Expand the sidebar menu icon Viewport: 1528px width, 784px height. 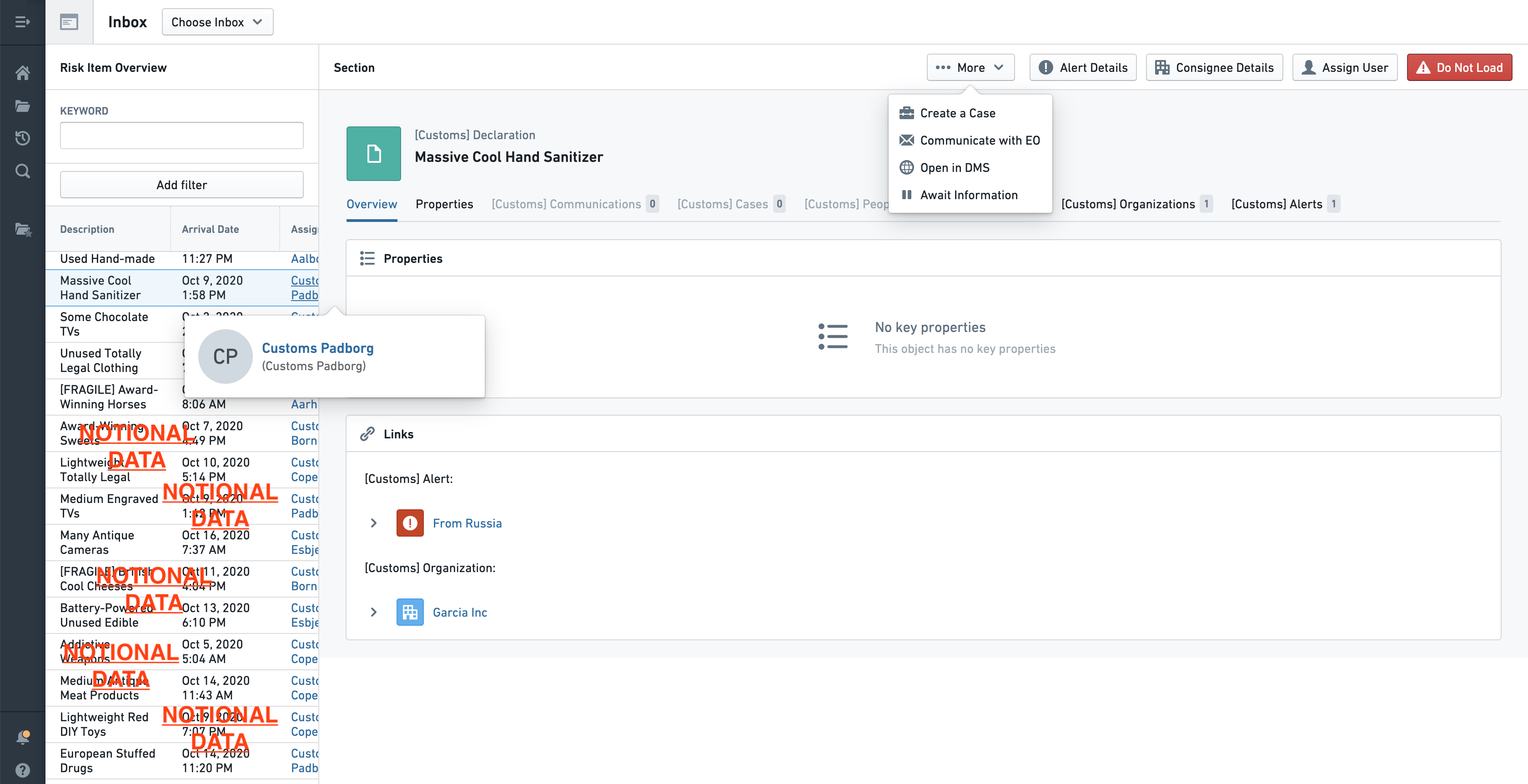pos(23,22)
